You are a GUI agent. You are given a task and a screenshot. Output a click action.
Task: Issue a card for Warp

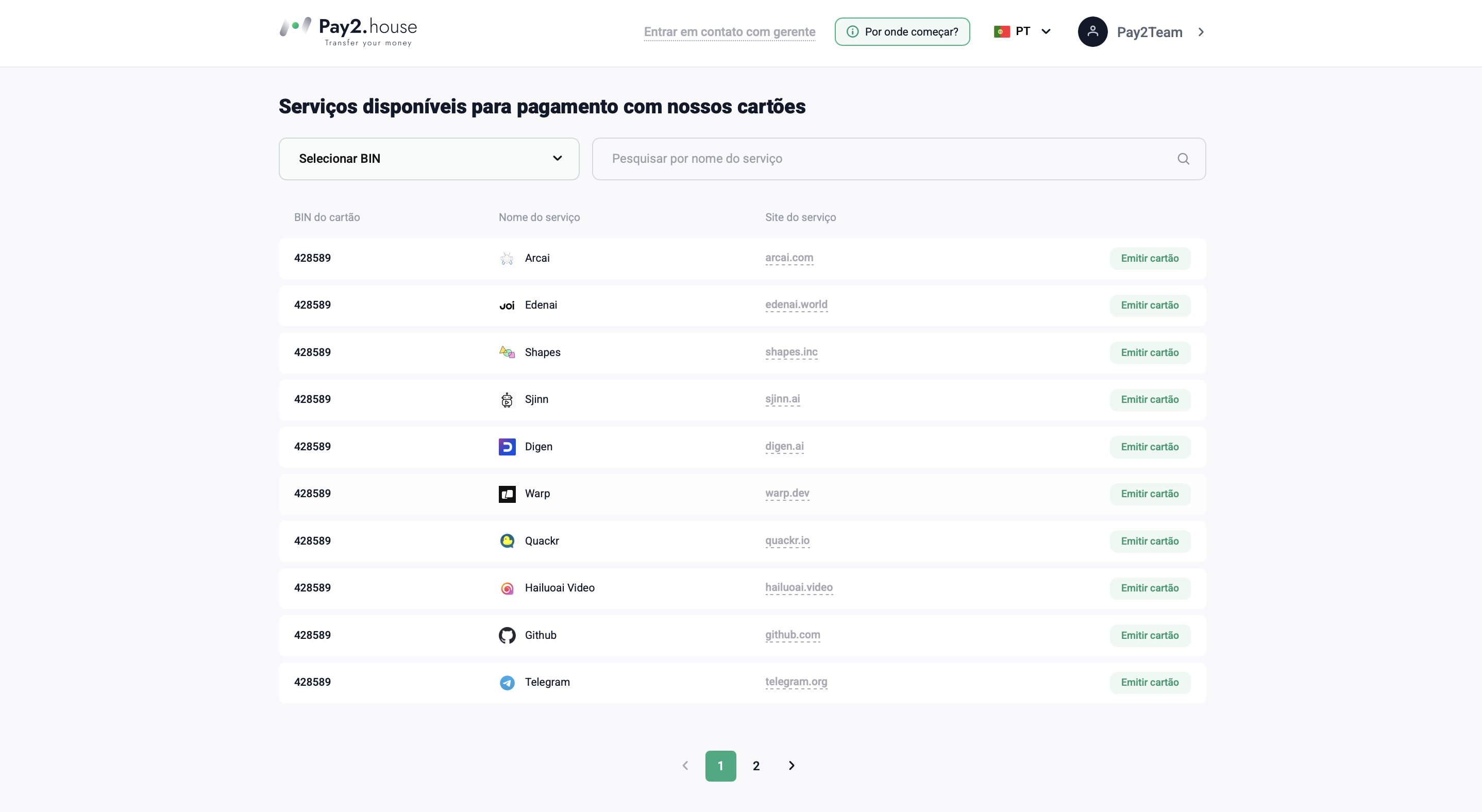point(1150,494)
